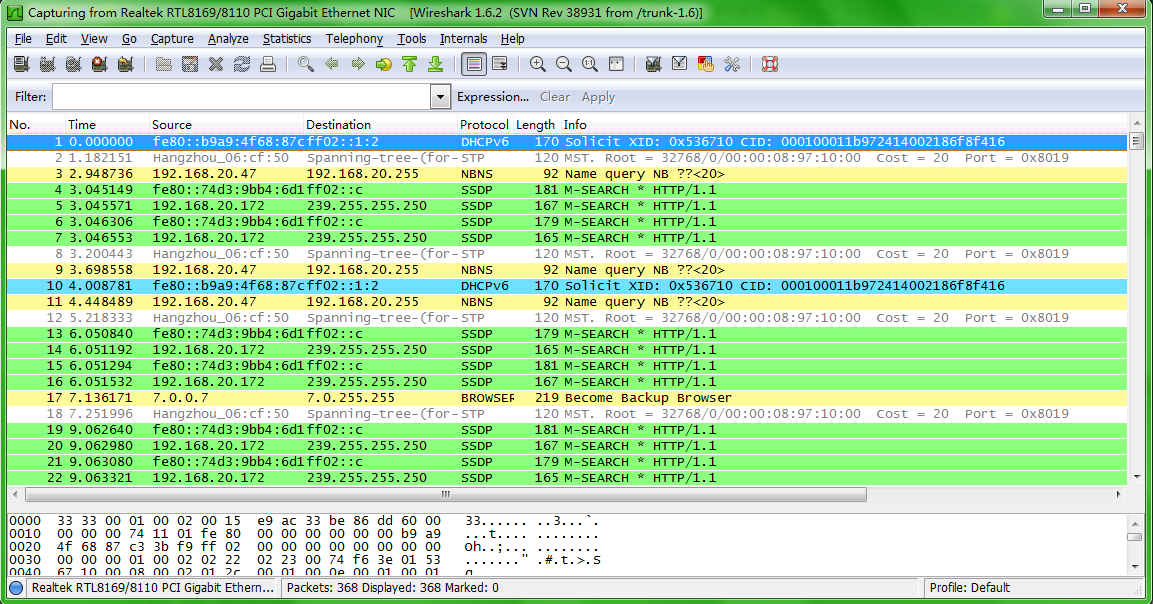Open the File menu
Image resolution: width=1153 pixels, height=604 pixels.
[24, 39]
